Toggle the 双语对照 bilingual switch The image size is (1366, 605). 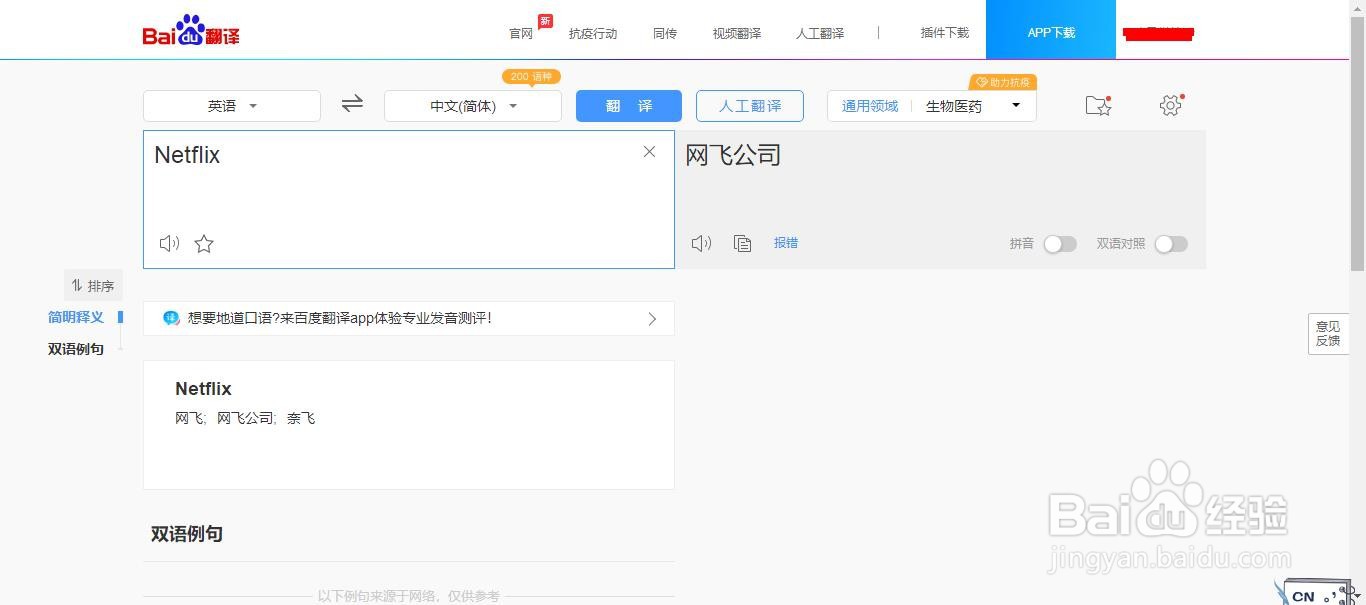pos(1171,244)
